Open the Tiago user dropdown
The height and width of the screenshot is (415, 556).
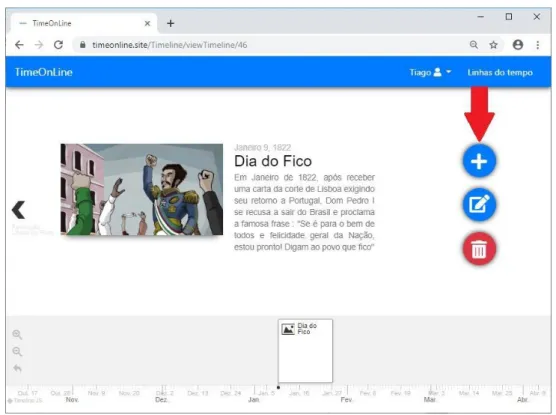click(430, 72)
